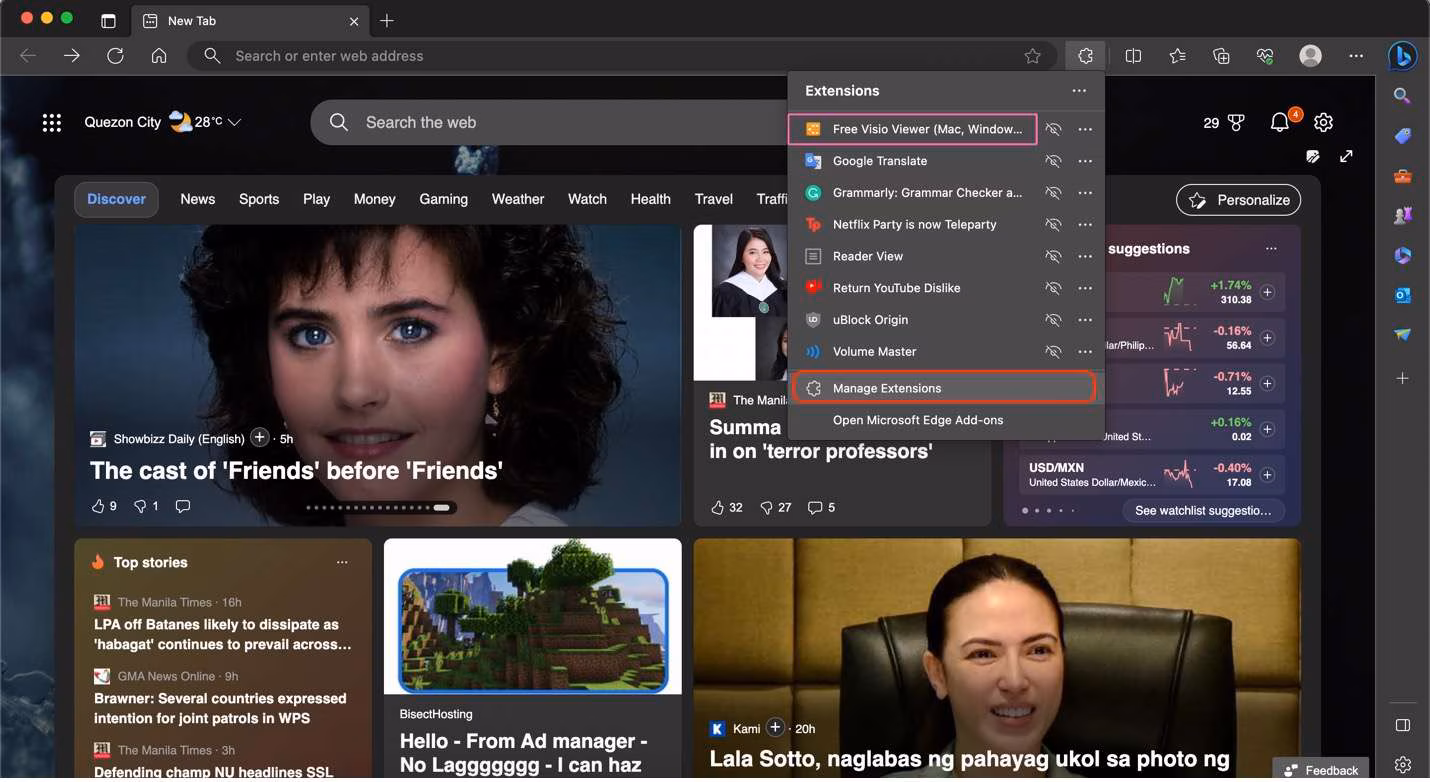This screenshot has width=1430, height=782.
Task: Open the Split screen toolbar icon
Action: click(1133, 56)
